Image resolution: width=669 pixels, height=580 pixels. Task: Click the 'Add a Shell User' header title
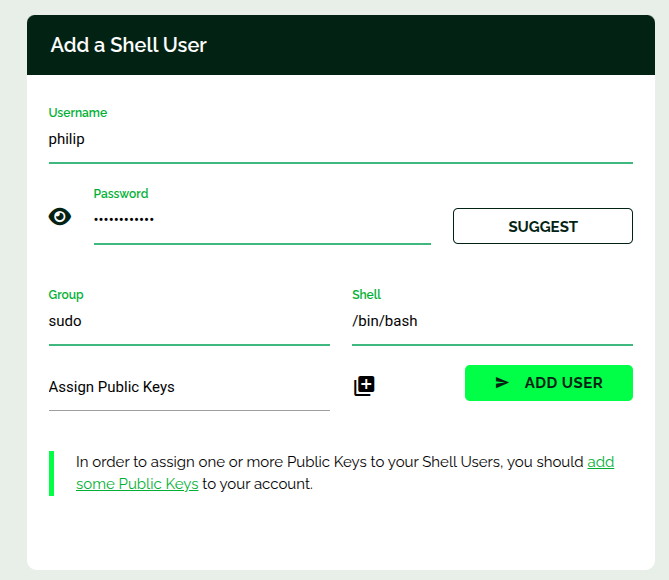tap(129, 45)
